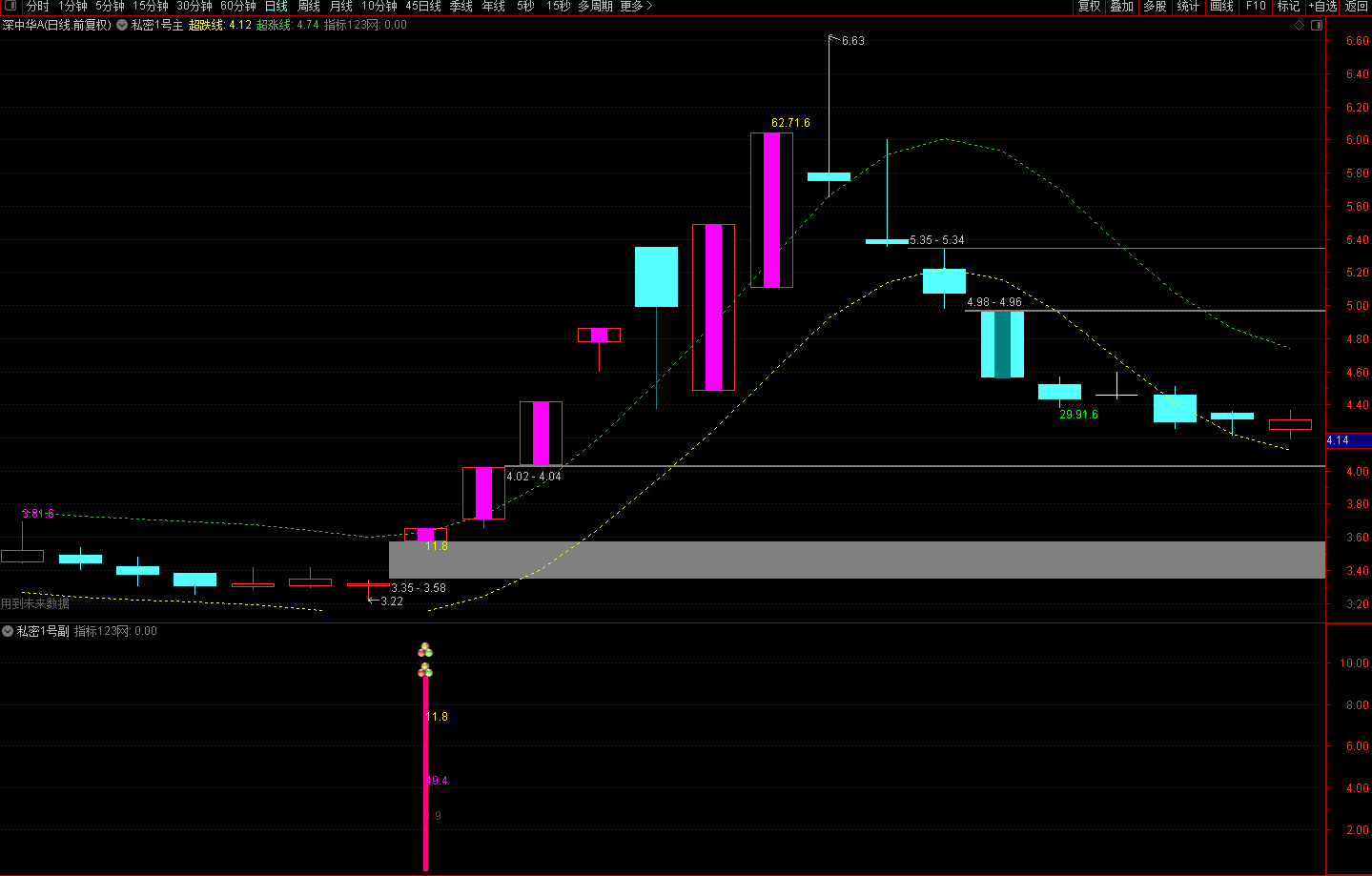This screenshot has height=876, width=1372.
Task: Select the 日线 daily period
Action: coord(276,6)
